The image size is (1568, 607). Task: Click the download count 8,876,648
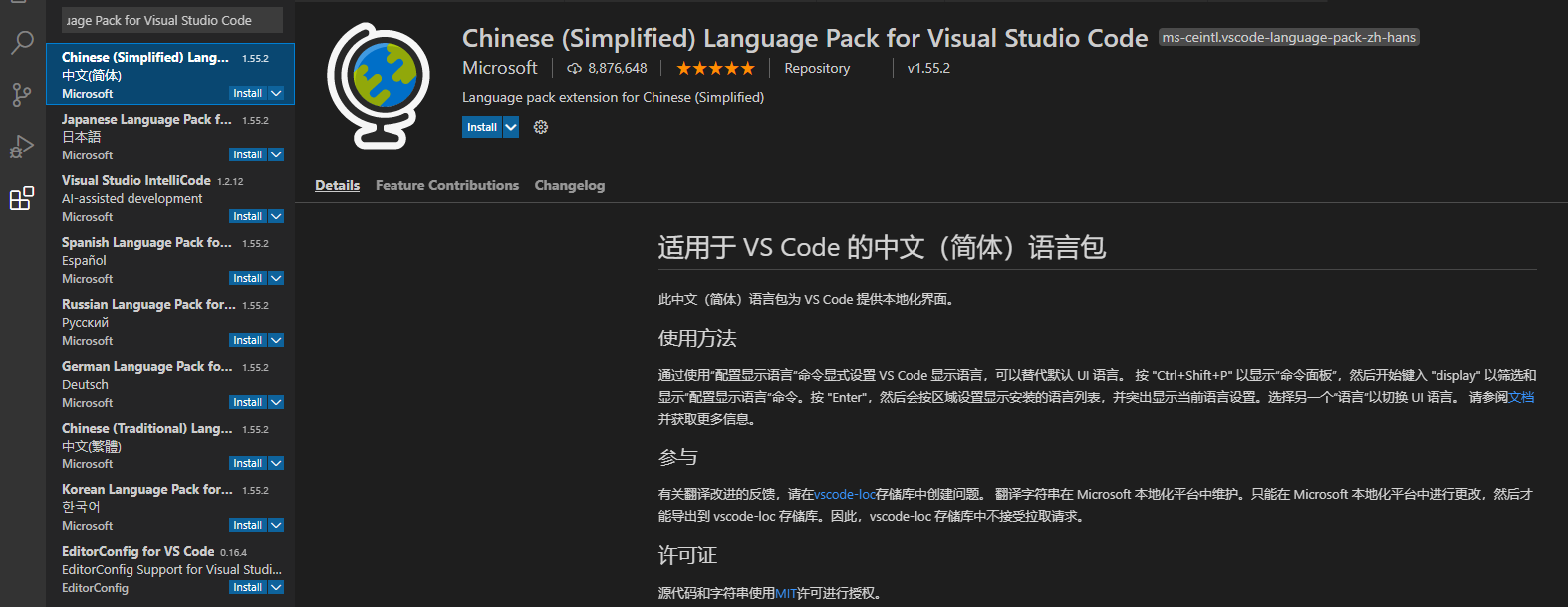click(607, 68)
